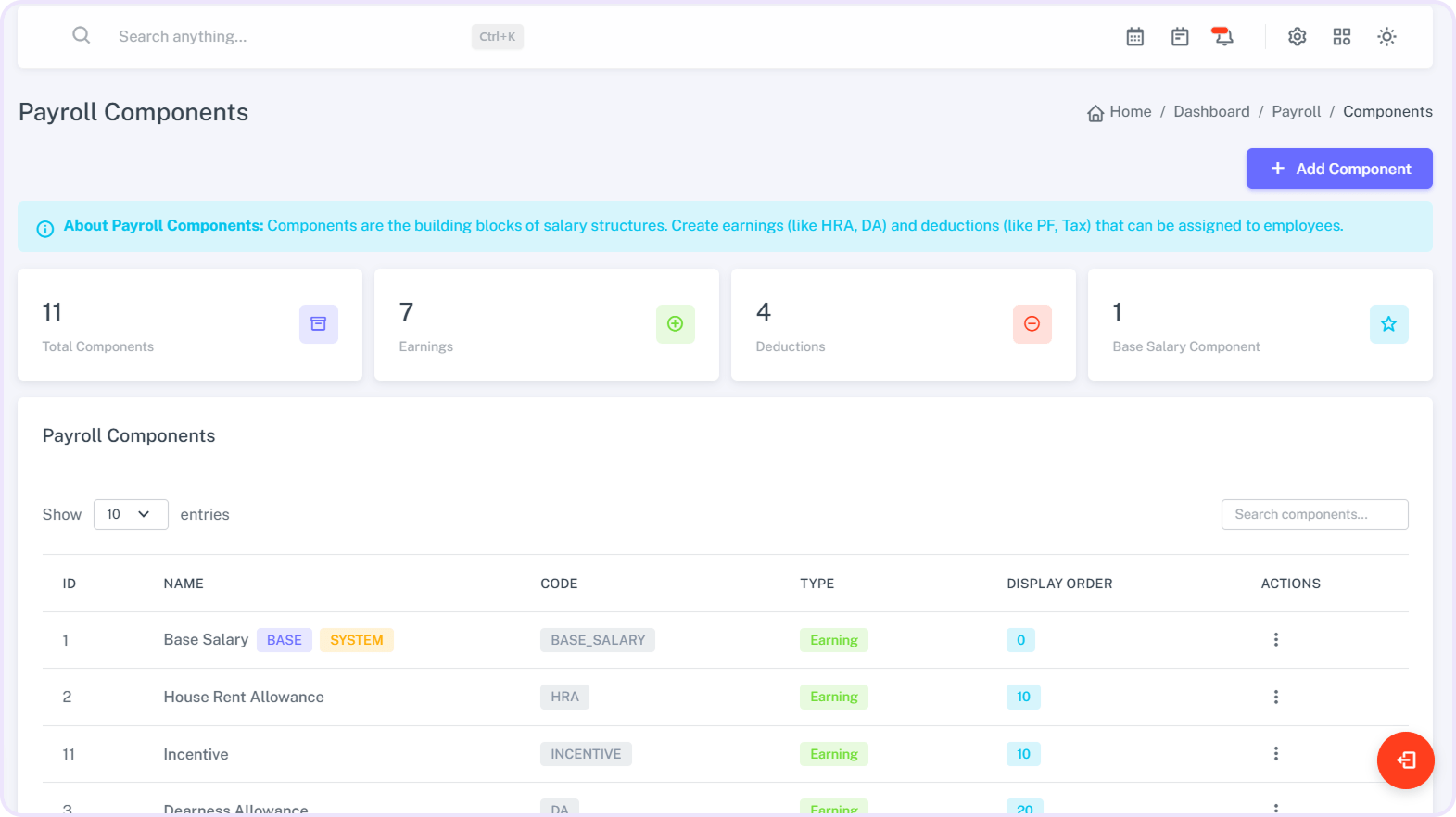
Task: Open the calendar grid icon in header
Action: tap(1134, 37)
